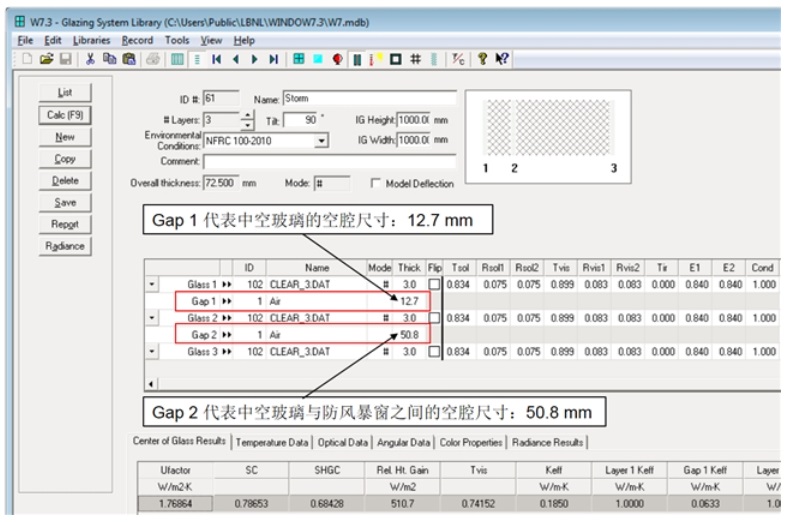Click the Radiance button
This screenshot has width=786, height=522.
pyautogui.click(x=65, y=246)
